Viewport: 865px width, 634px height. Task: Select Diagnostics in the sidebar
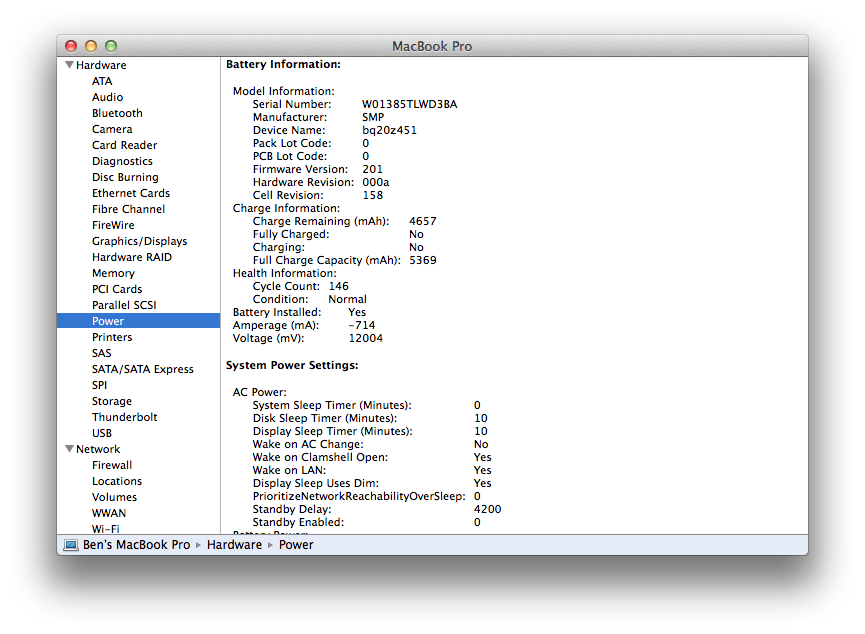coord(122,161)
